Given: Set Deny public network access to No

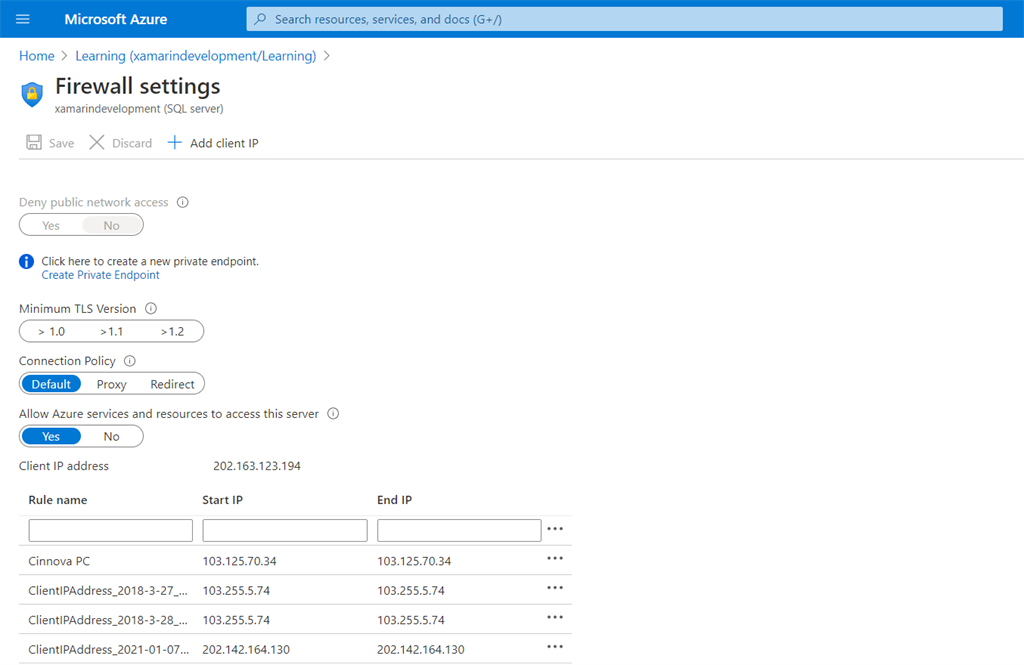Looking at the screenshot, I should (x=112, y=225).
